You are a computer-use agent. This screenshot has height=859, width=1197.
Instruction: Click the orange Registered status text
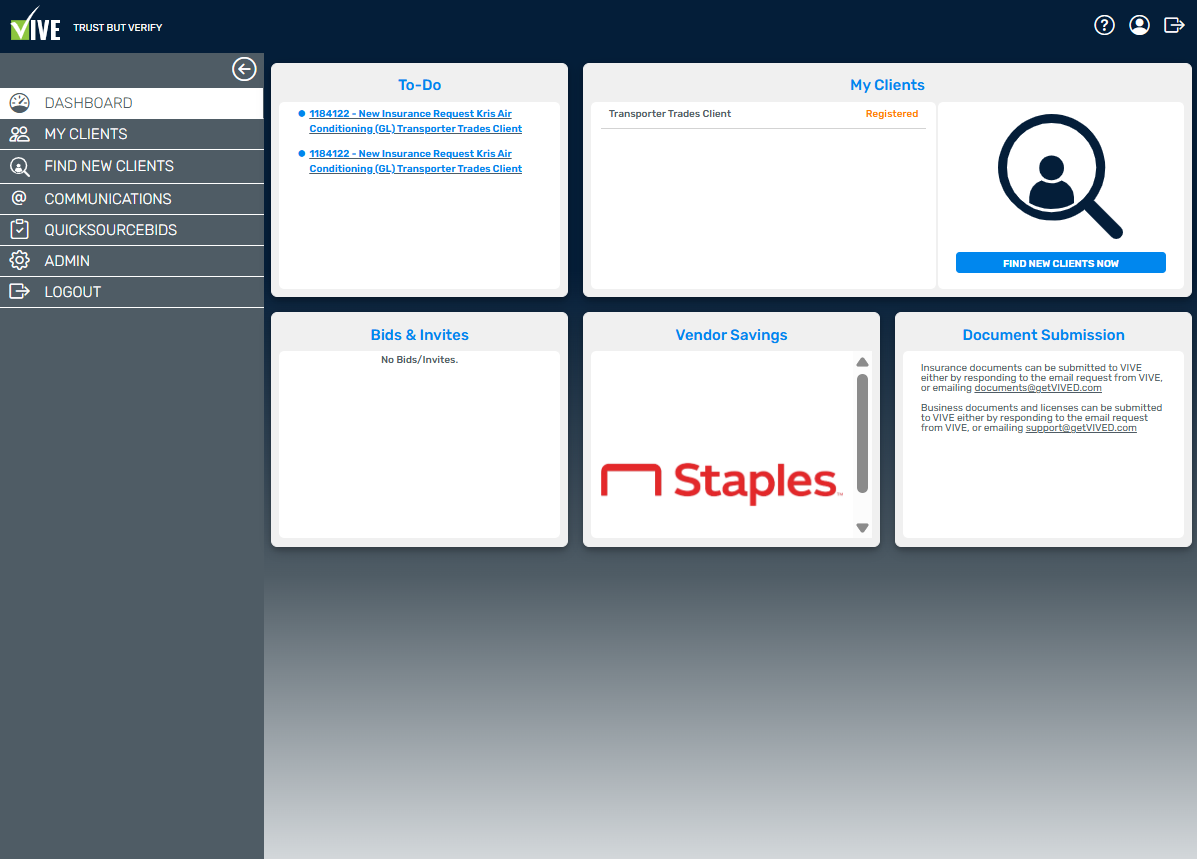(892, 114)
